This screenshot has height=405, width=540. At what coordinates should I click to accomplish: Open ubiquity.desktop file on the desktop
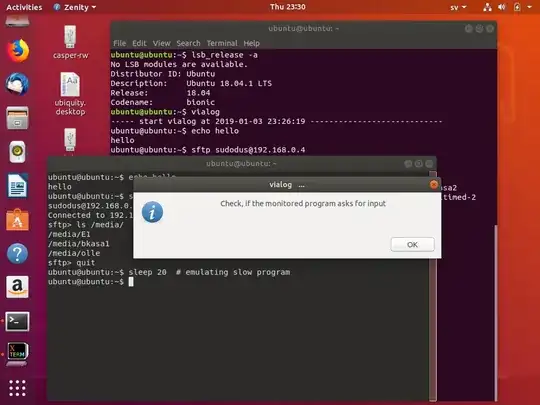point(70,94)
